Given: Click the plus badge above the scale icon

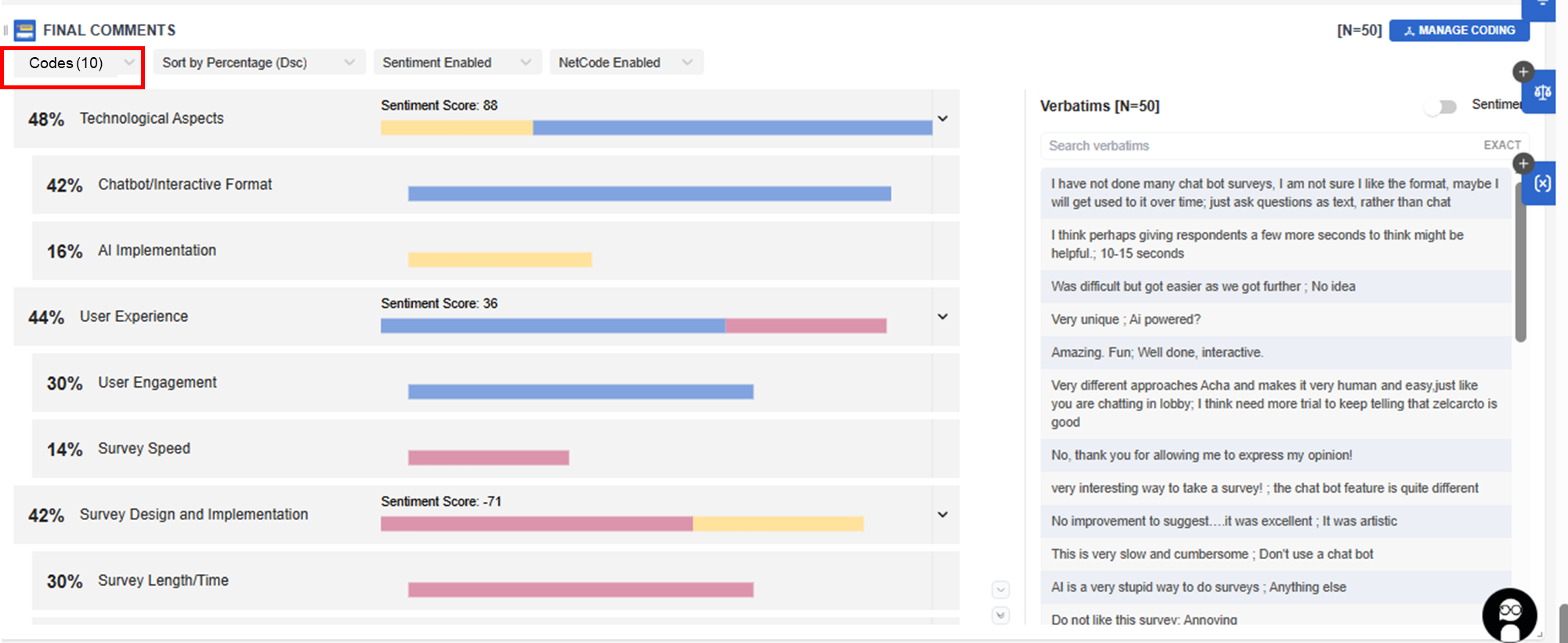Looking at the screenshot, I should tap(1523, 72).
